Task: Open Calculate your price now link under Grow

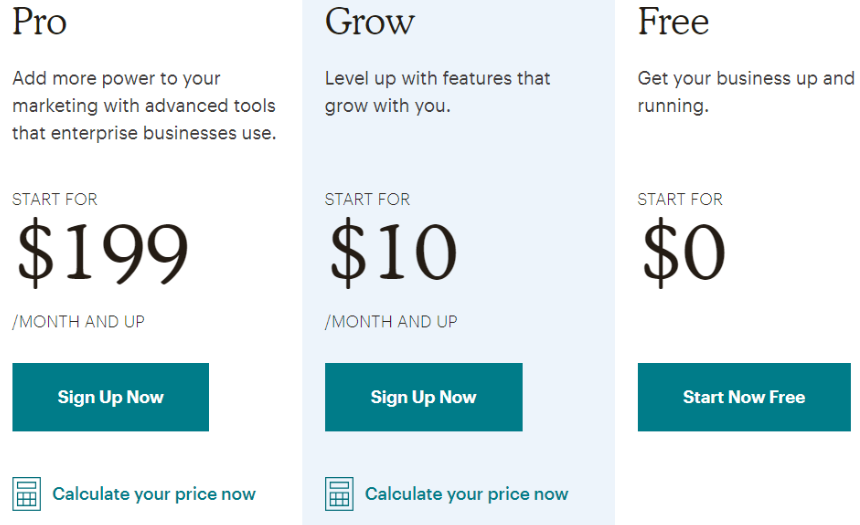Action: pos(466,494)
